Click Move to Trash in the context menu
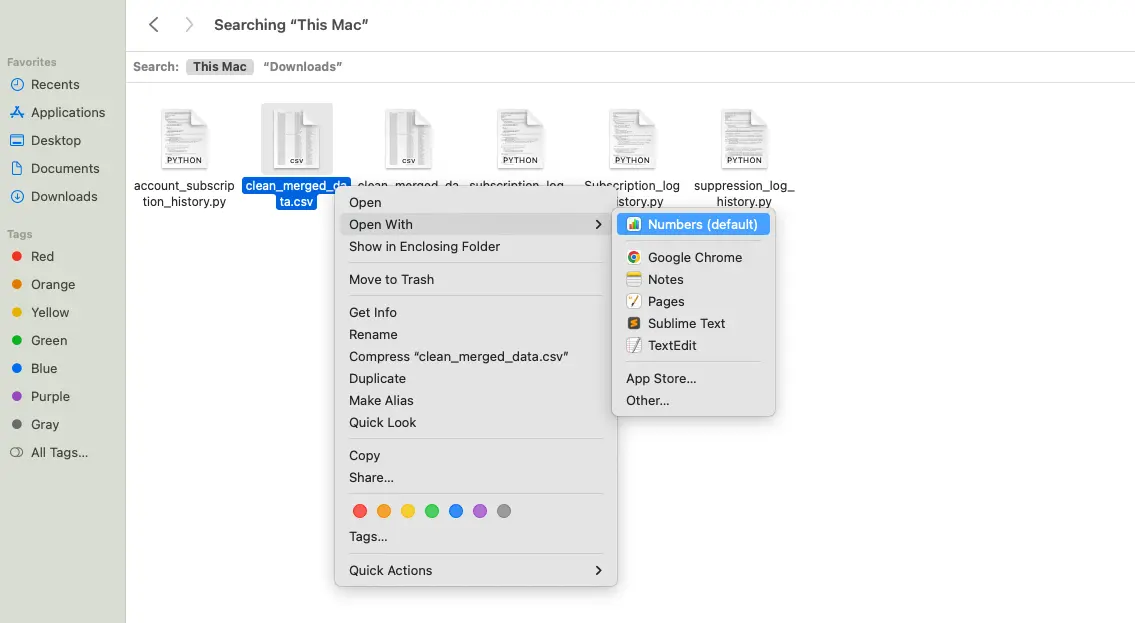Screen dimensions: 1135x623 tap(391, 279)
